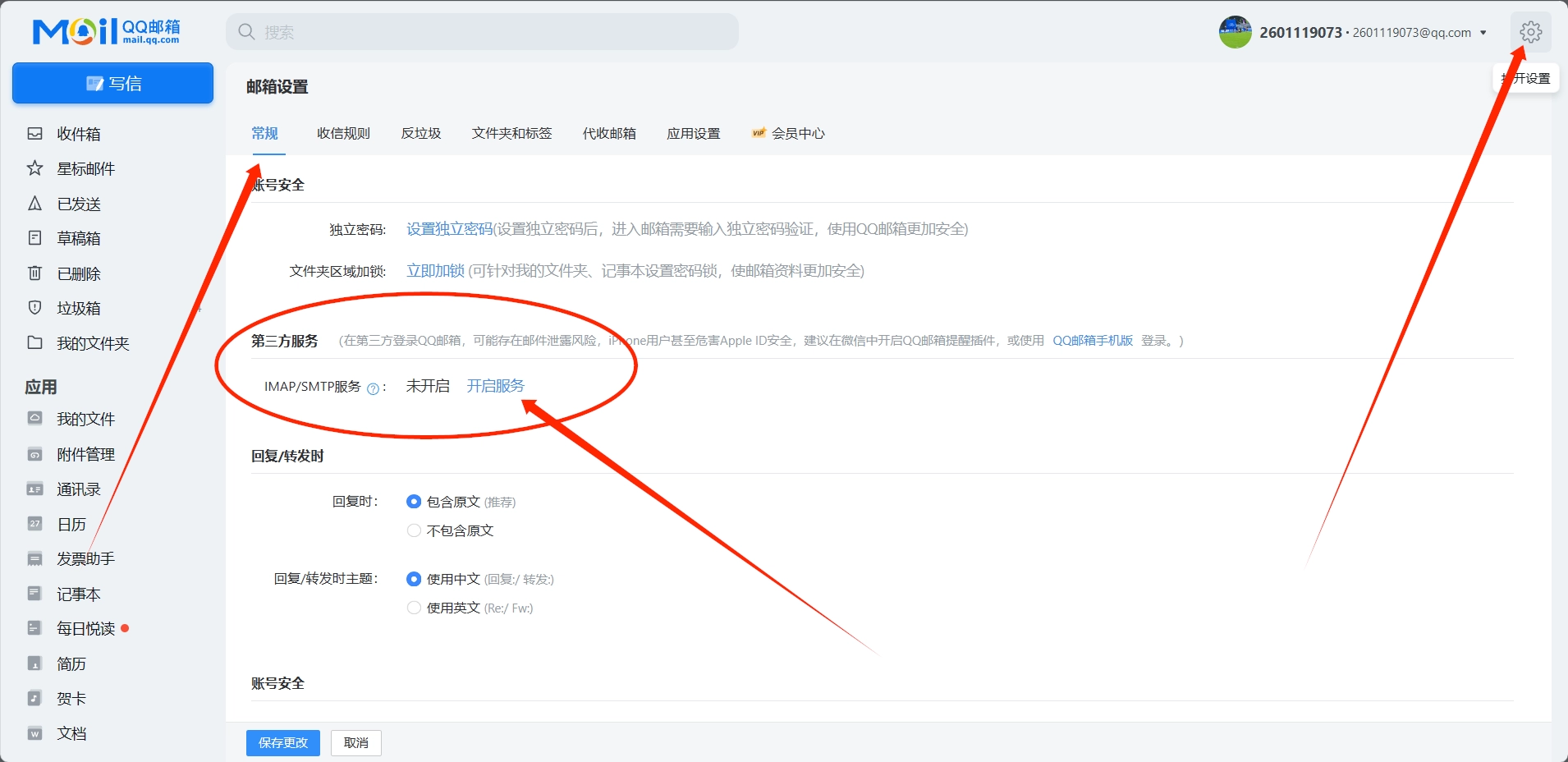Click the user avatar picture

1235,32
